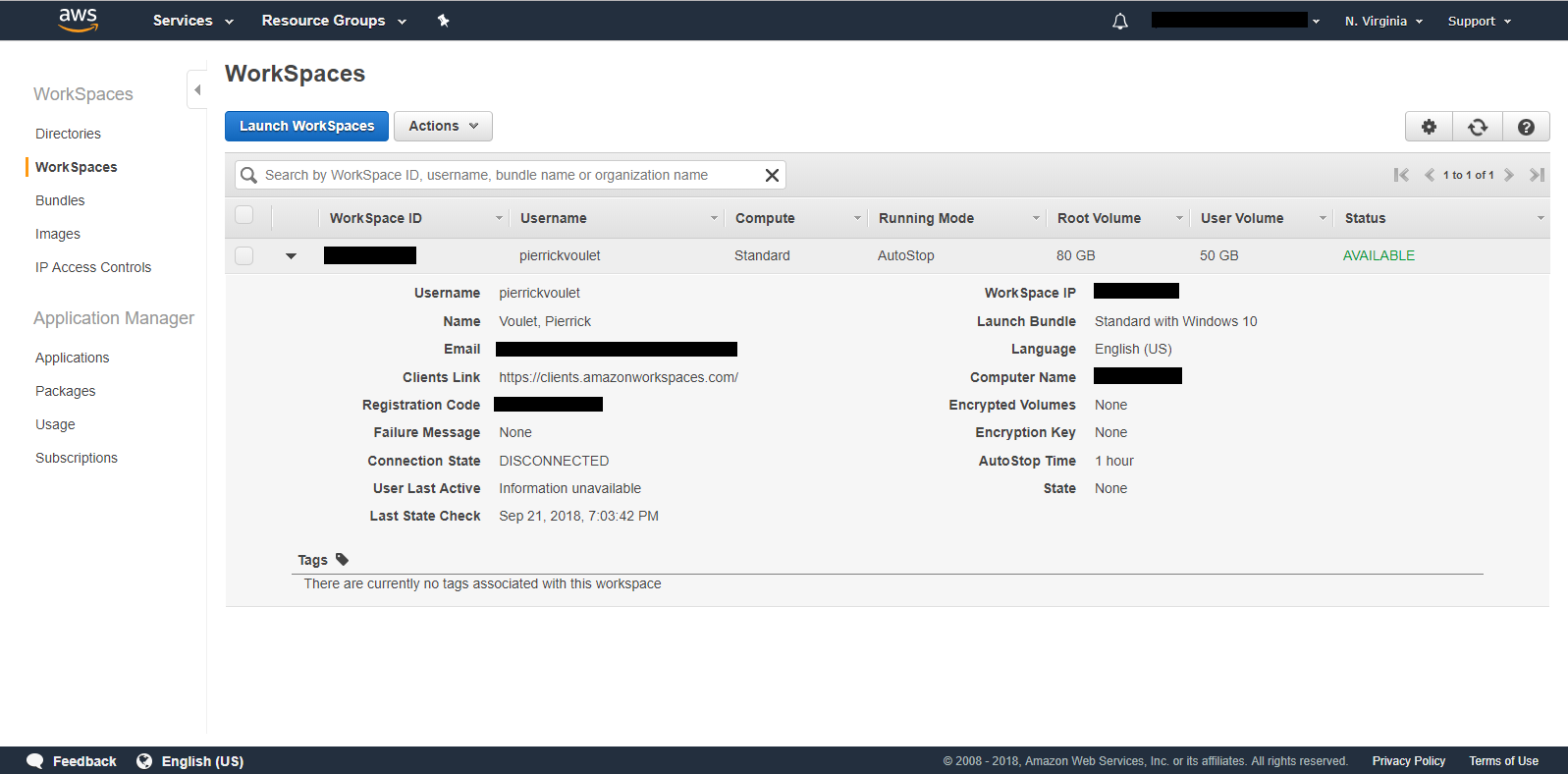Image resolution: width=1568 pixels, height=774 pixels.
Task: Open the help question mark icon
Action: point(1526,127)
